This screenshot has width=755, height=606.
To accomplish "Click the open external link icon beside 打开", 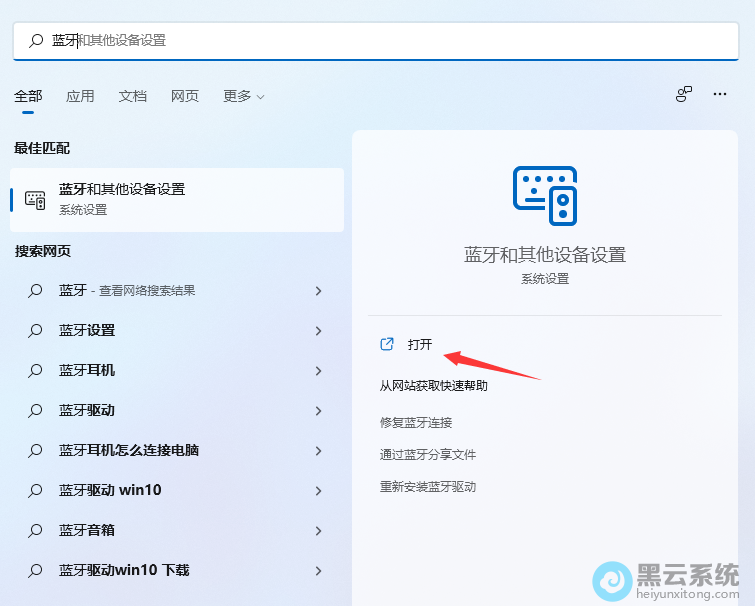I will click(387, 344).
